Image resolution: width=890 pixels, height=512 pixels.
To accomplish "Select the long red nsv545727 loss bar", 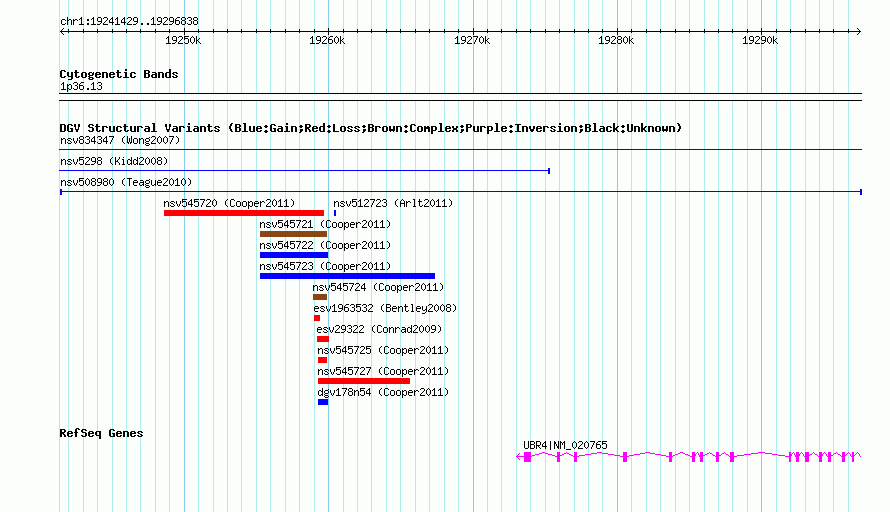I will [x=364, y=381].
